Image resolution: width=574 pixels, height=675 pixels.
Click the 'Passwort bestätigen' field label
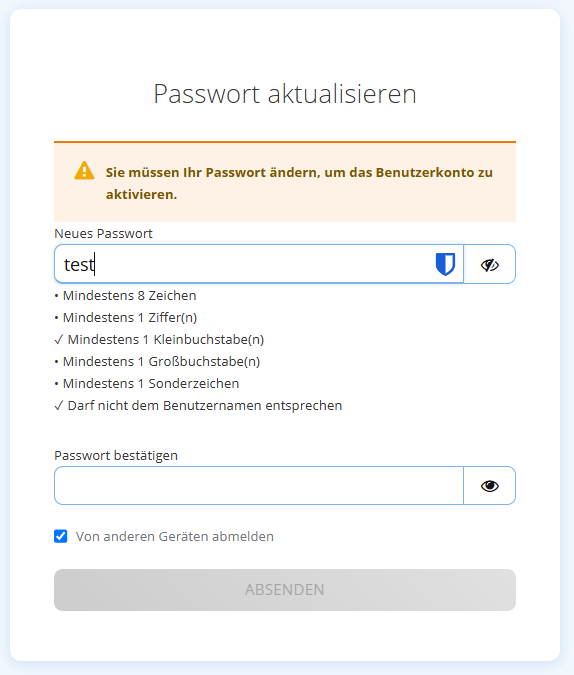click(x=116, y=455)
